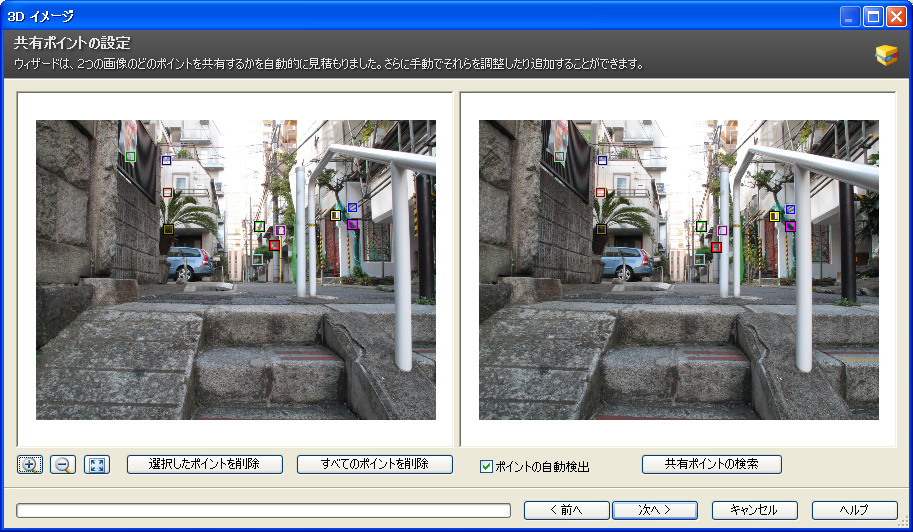The image size is (913, 532).
Task: Select green point marker on poster, right image
Action: click(560, 157)
